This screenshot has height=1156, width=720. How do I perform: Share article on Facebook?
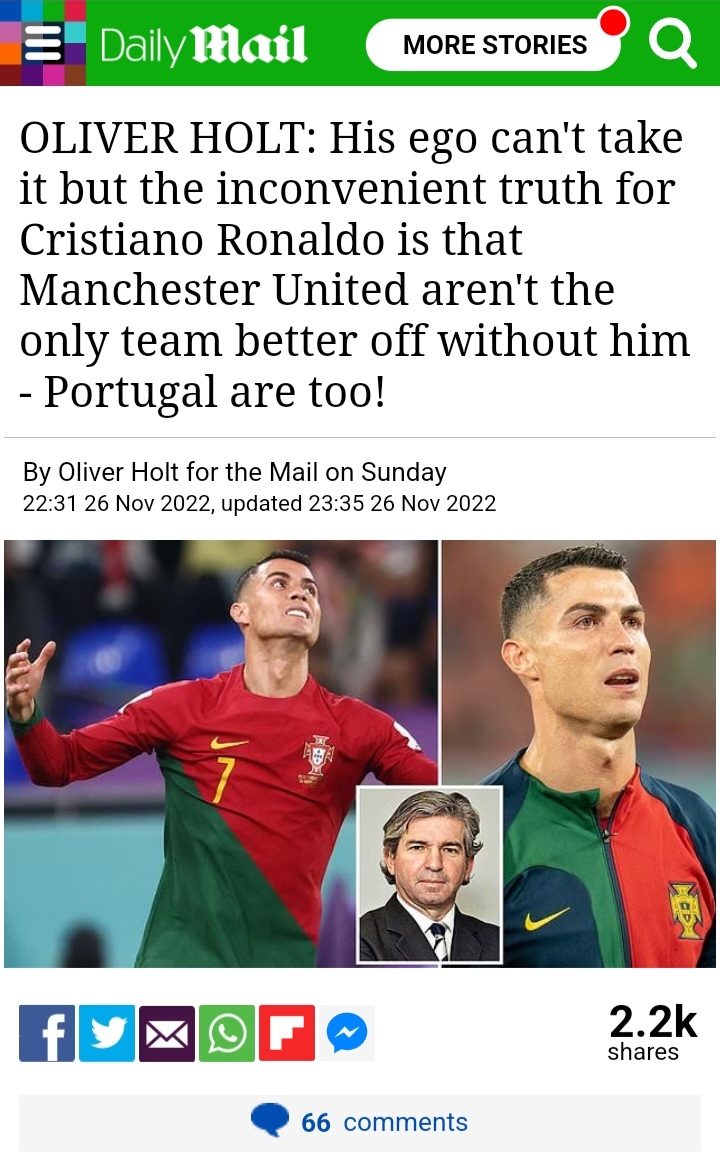click(x=47, y=1033)
